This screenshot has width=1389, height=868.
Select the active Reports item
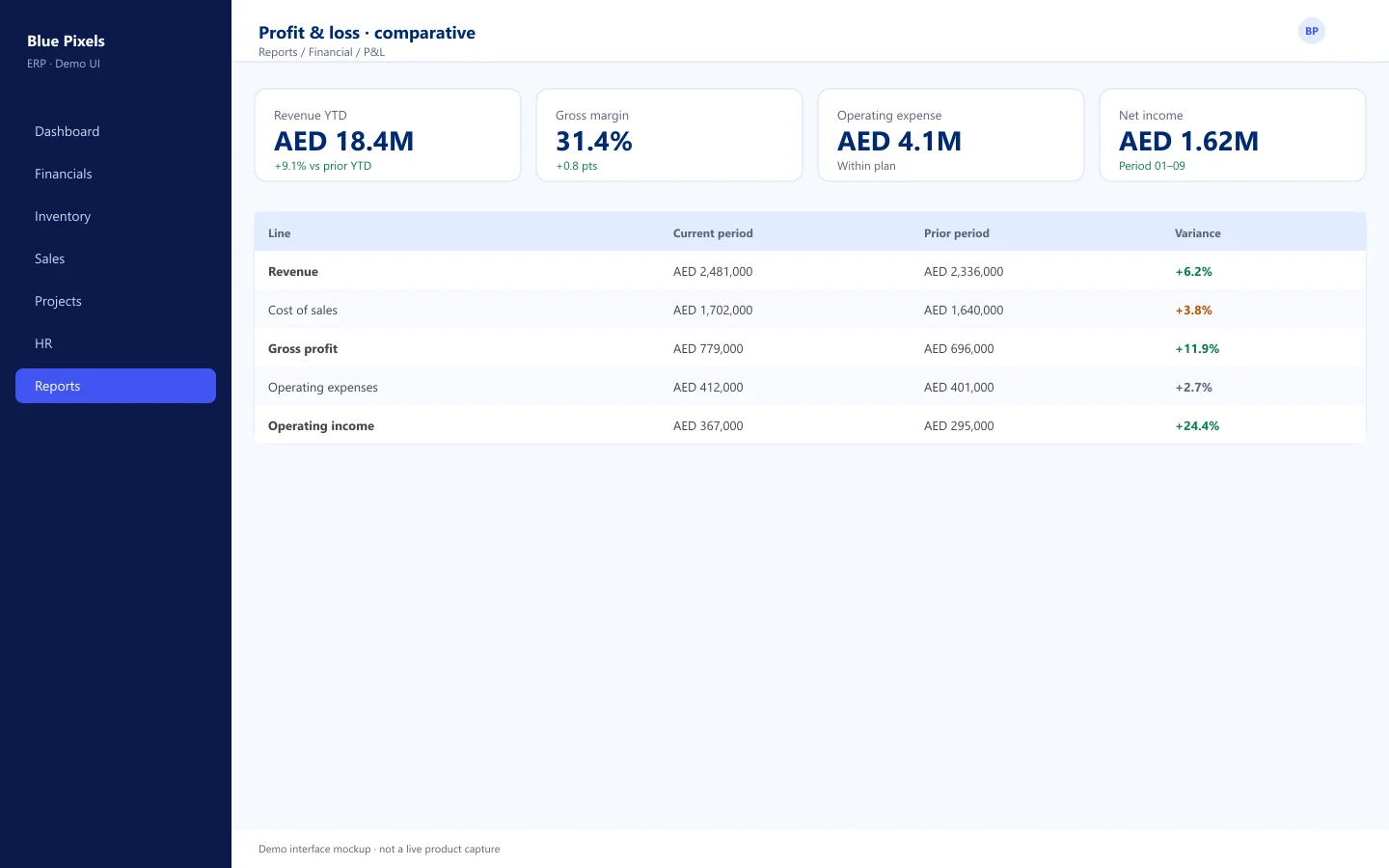tap(116, 386)
